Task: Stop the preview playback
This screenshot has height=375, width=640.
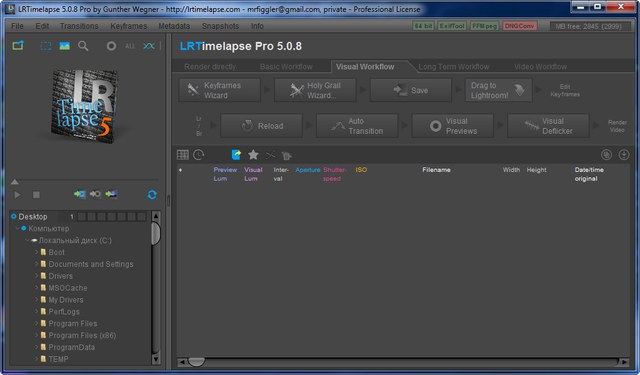Action: (36, 195)
